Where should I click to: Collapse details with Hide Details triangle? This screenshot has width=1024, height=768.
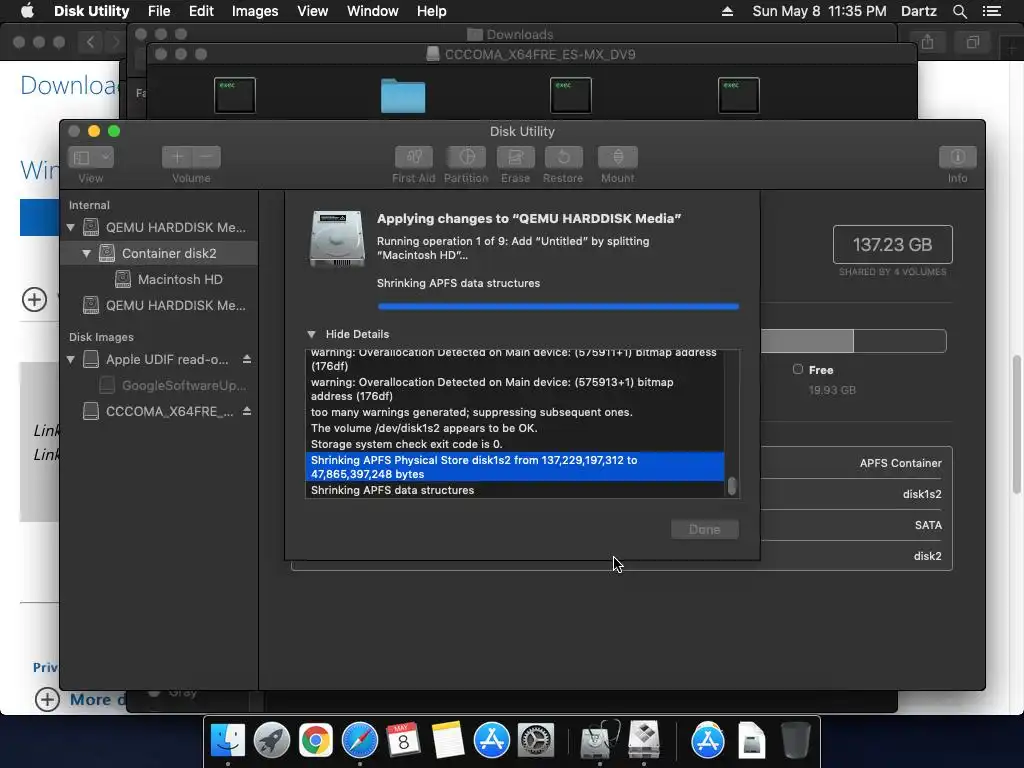tap(312, 334)
